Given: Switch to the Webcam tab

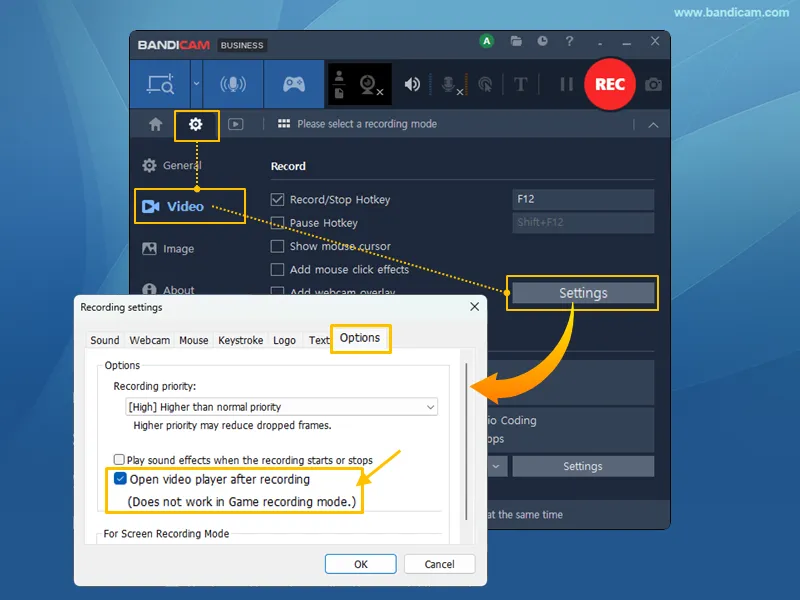Looking at the screenshot, I should click(x=149, y=340).
